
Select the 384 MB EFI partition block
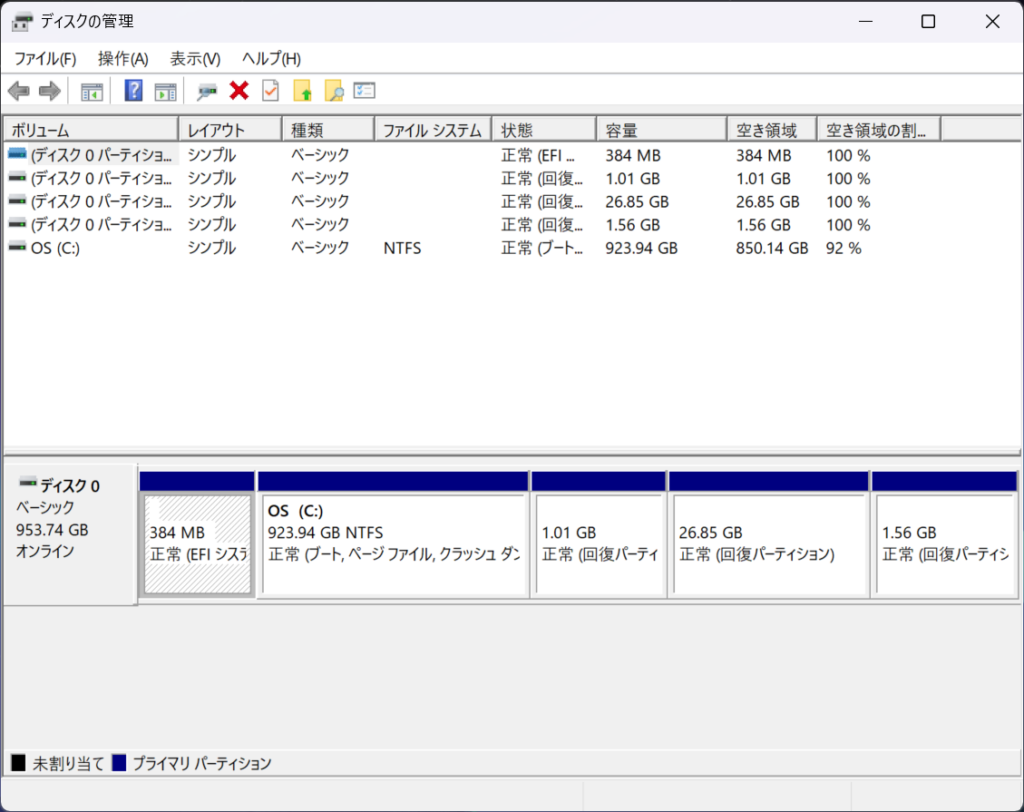(x=198, y=544)
